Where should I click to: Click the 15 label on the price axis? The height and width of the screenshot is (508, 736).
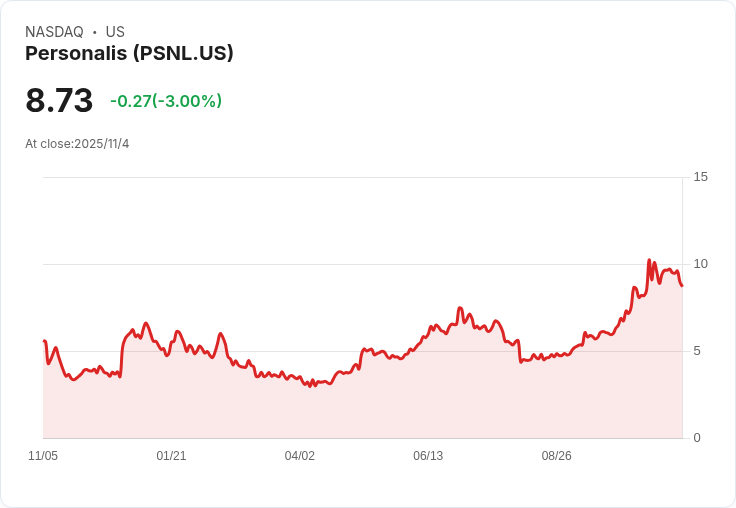[x=700, y=177]
